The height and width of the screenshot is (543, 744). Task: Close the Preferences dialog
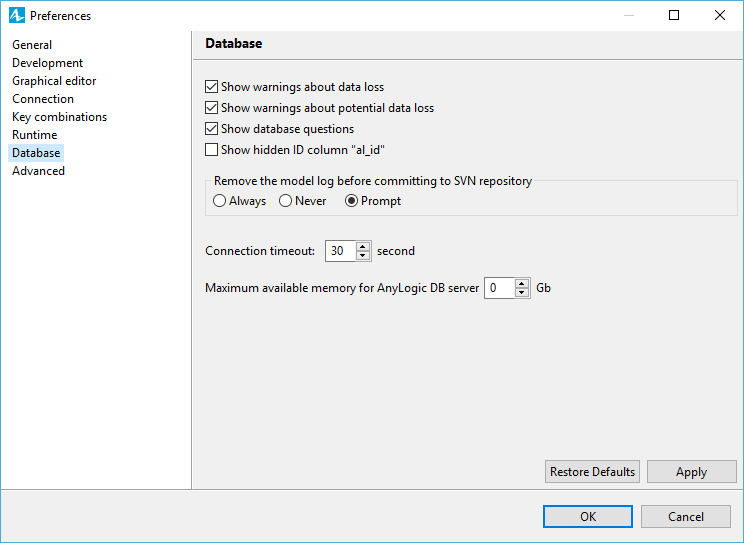click(x=720, y=15)
